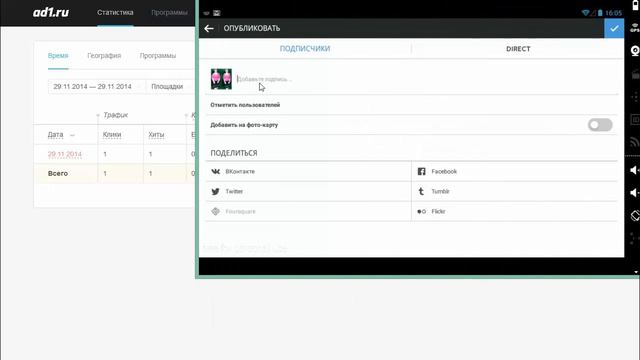Viewport: 640px width, 360px height.
Task: Collapse the Трафик column group
Action: pyautogui.click(x=98, y=115)
